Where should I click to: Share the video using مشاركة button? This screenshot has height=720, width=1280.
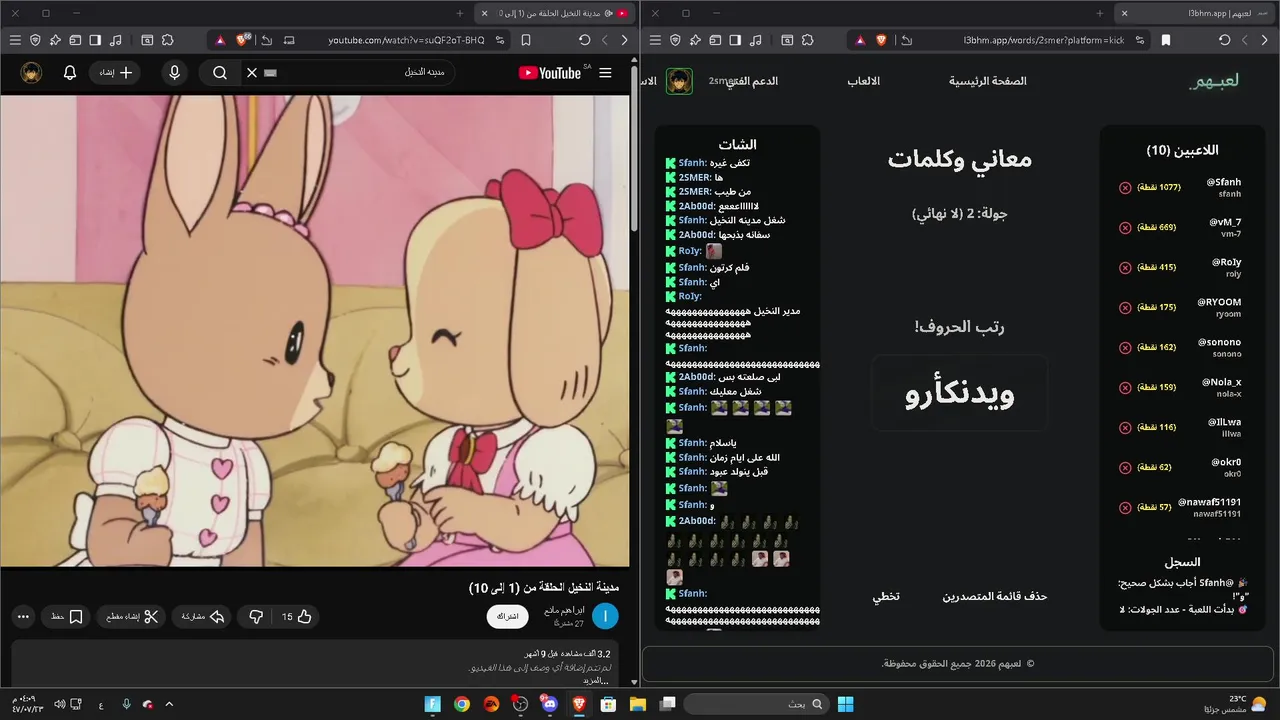(x=202, y=617)
